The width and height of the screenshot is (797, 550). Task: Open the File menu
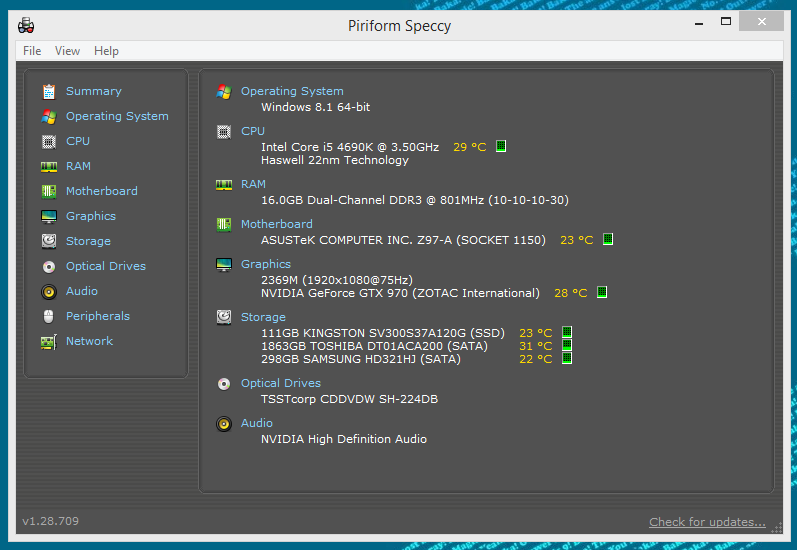point(32,51)
